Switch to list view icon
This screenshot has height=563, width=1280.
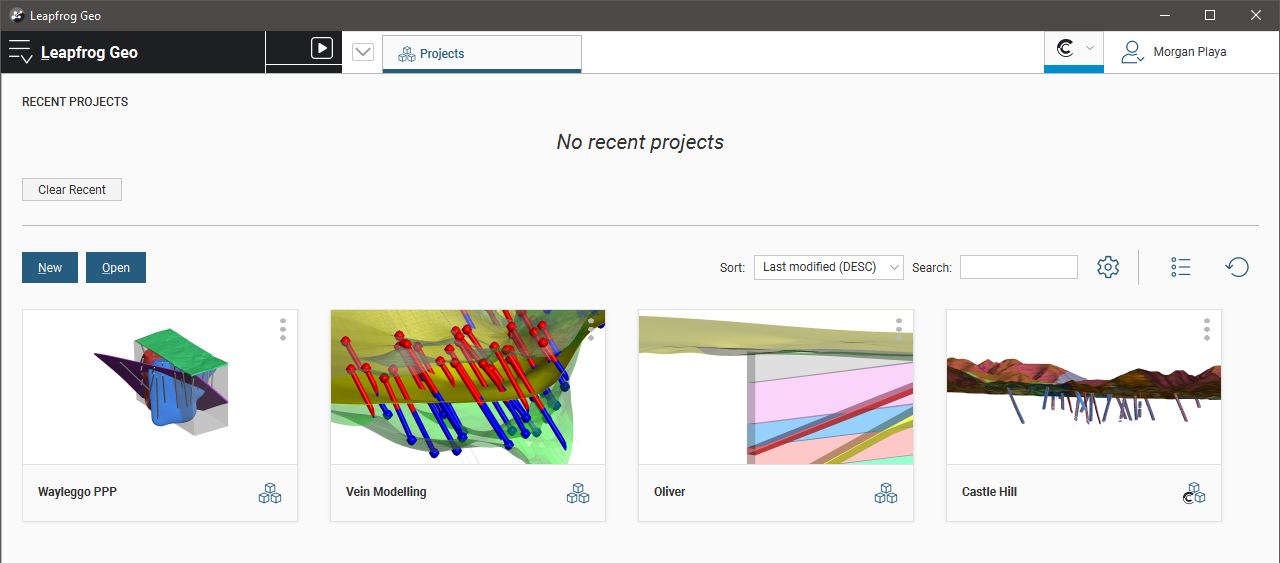1181,267
